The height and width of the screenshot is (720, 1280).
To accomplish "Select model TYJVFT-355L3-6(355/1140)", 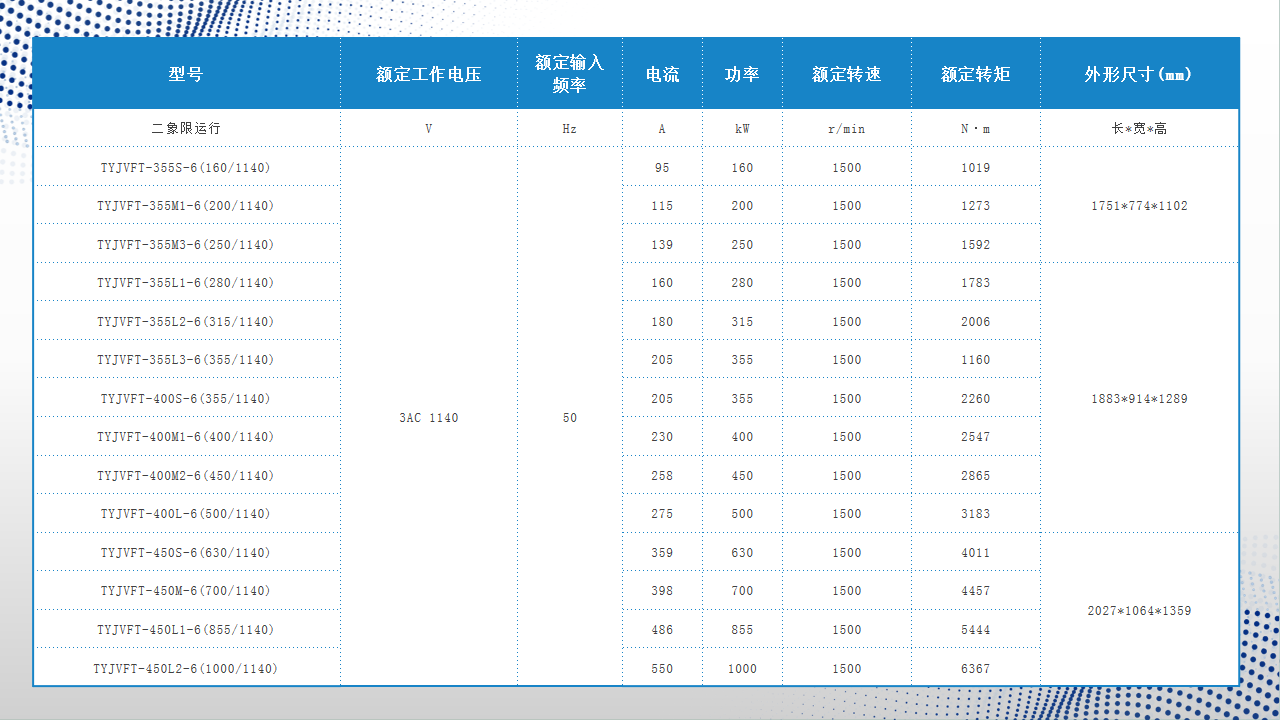I will tap(186, 360).
